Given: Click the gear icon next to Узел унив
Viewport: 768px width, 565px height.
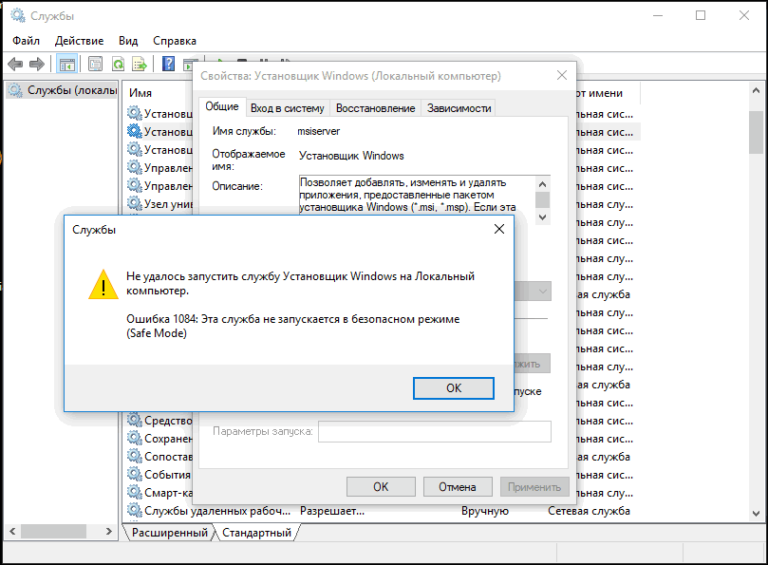Looking at the screenshot, I should (134, 203).
